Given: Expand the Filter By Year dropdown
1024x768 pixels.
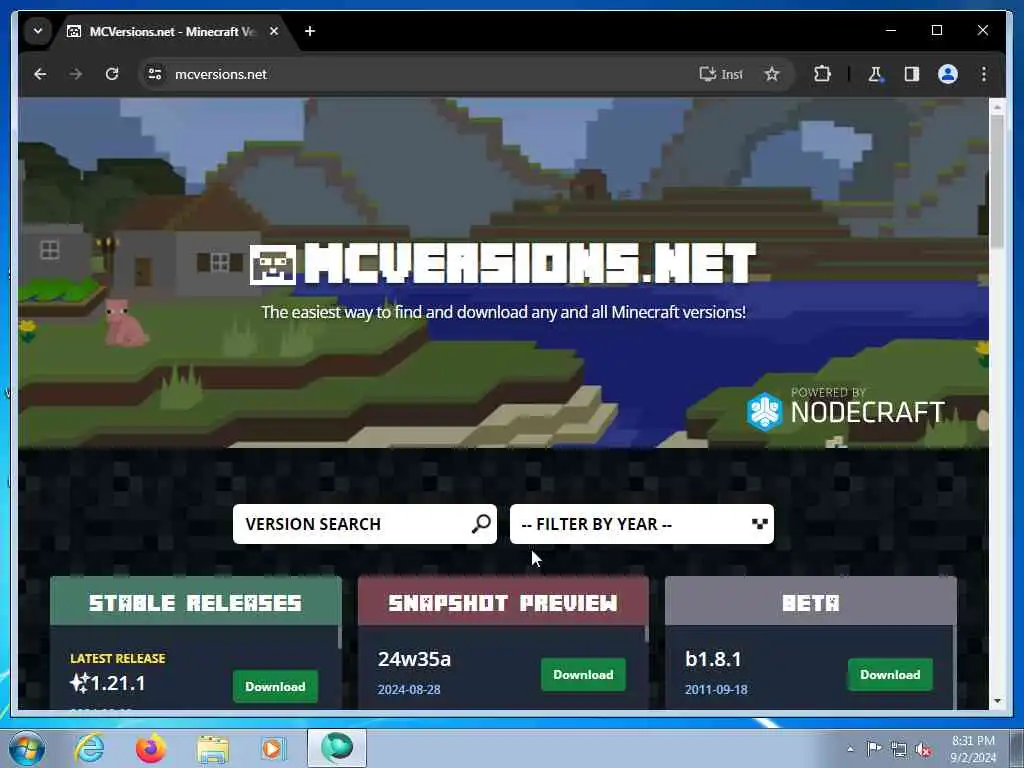Looking at the screenshot, I should pyautogui.click(x=641, y=524).
